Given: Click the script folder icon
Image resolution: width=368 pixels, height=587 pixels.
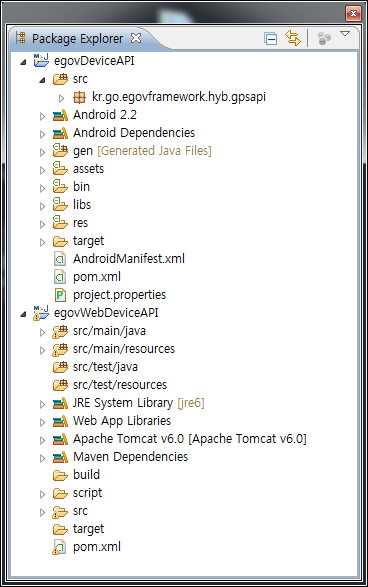Looking at the screenshot, I should pyautogui.click(x=60, y=494).
